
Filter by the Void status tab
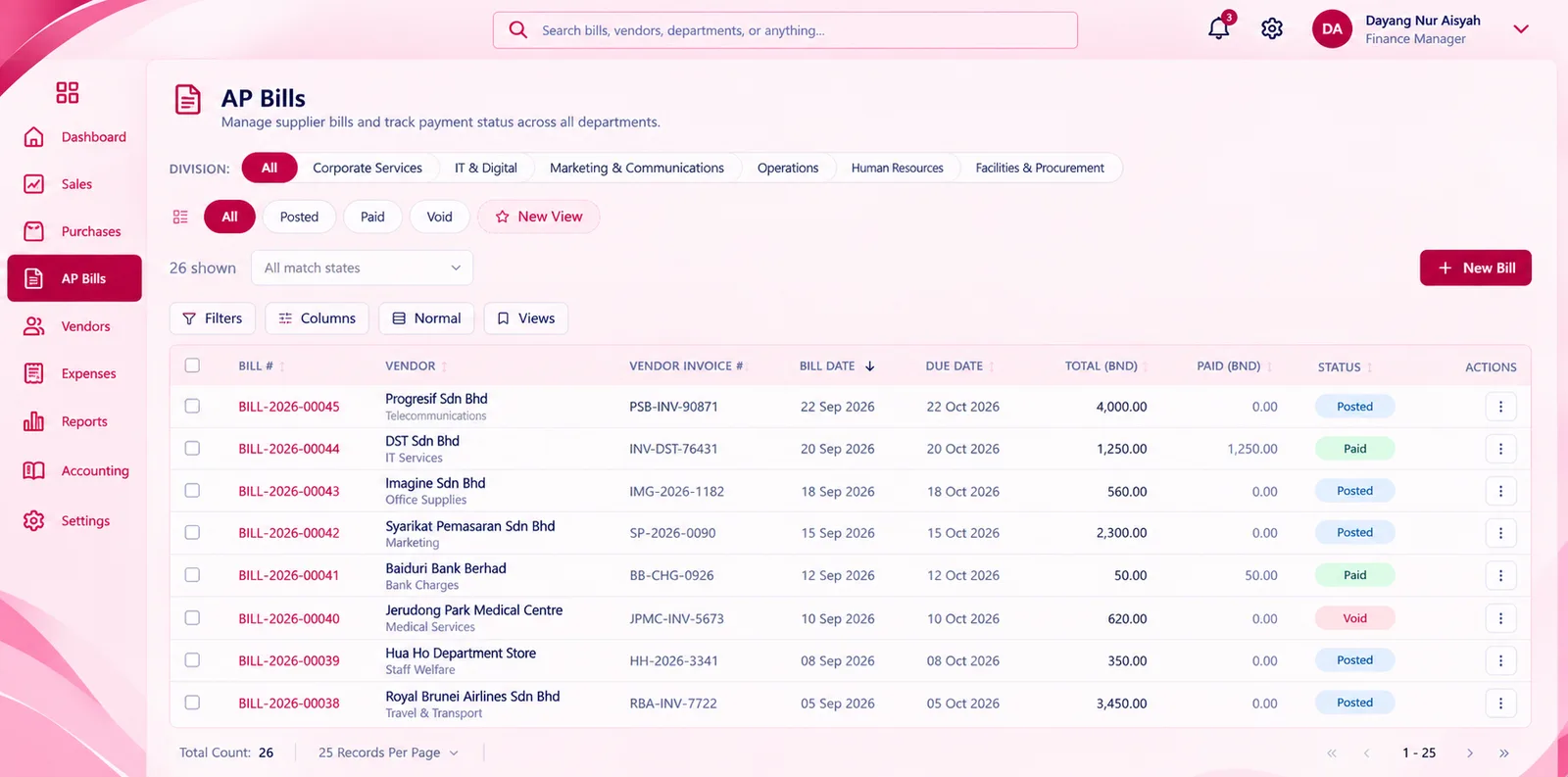(439, 217)
